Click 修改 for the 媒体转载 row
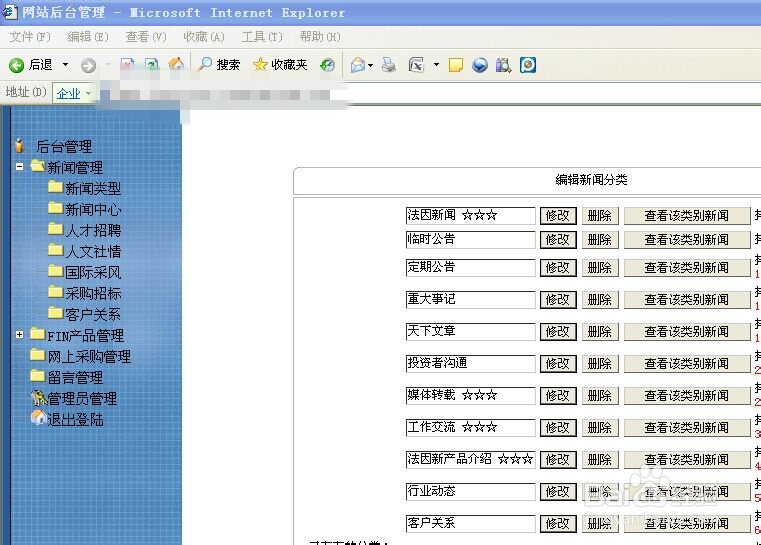 (558, 396)
